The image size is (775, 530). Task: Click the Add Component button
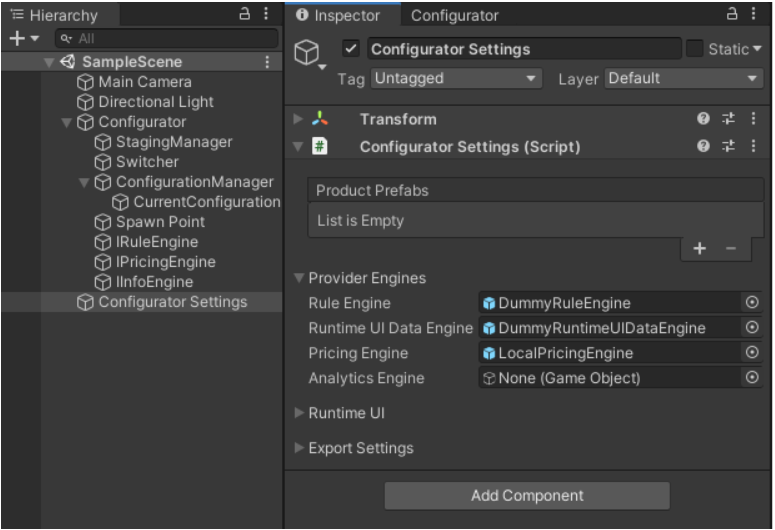527,496
